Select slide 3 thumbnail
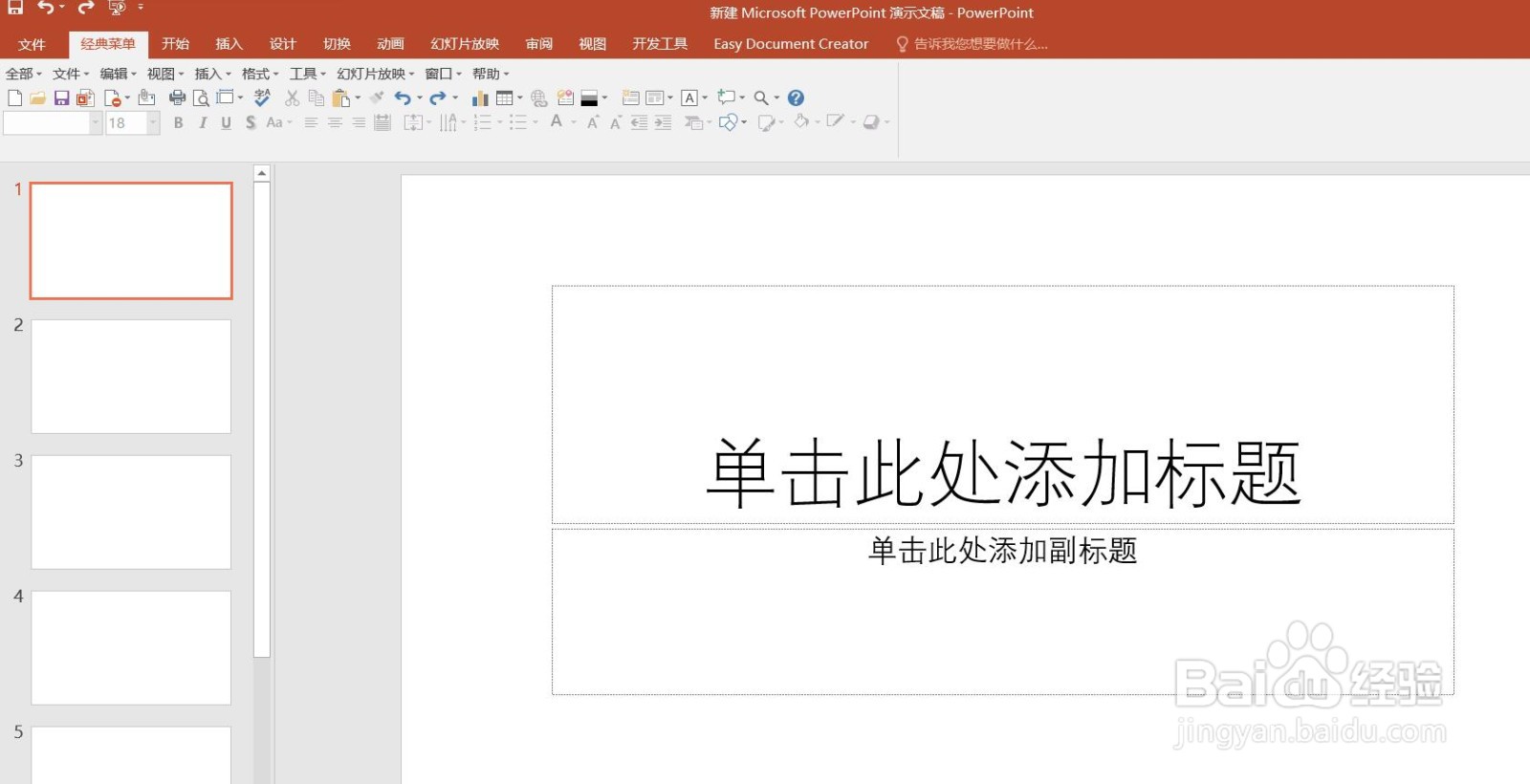 [131, 512]
